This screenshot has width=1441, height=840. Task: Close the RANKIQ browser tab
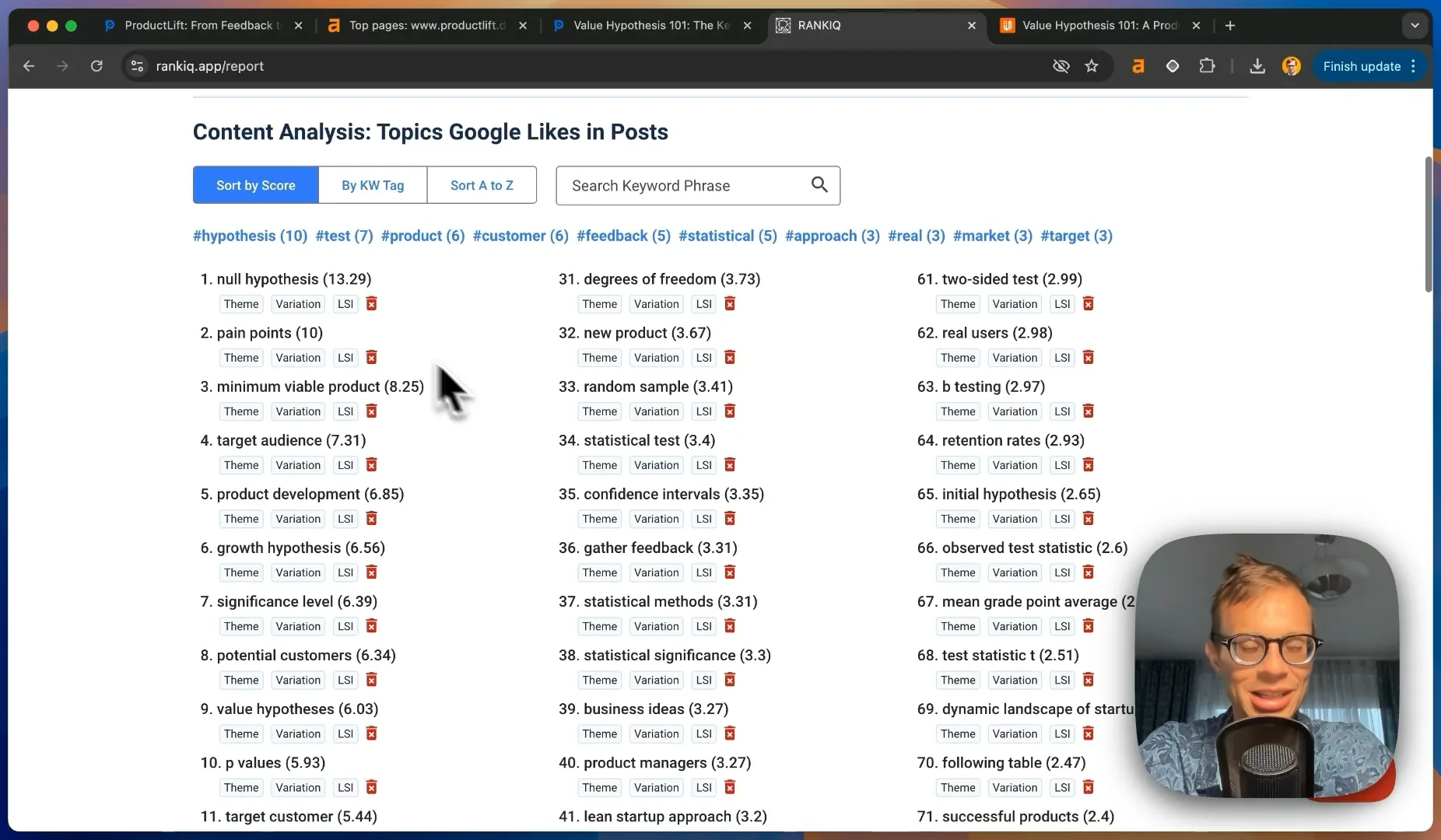pos(971,26)
